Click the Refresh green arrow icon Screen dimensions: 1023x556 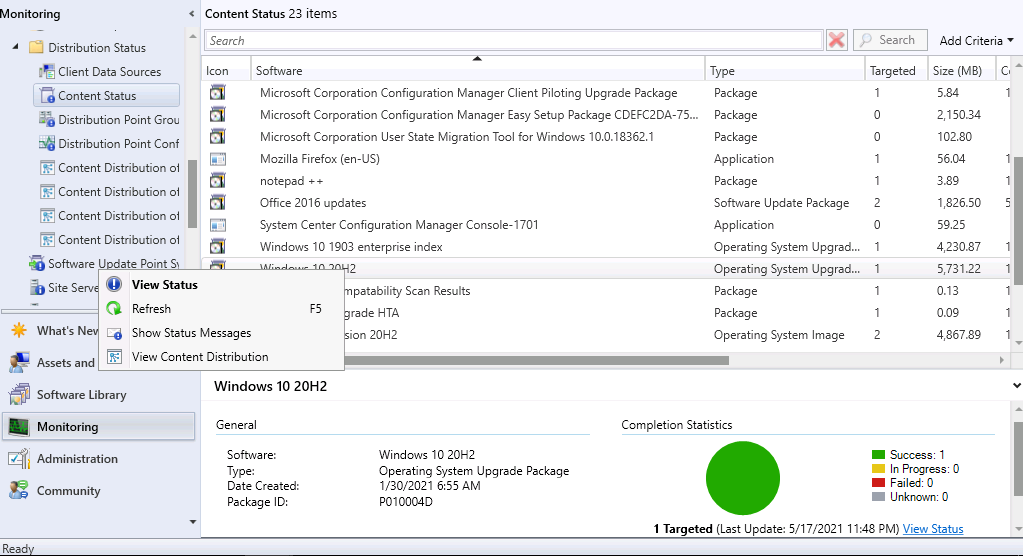coord(114,309)
